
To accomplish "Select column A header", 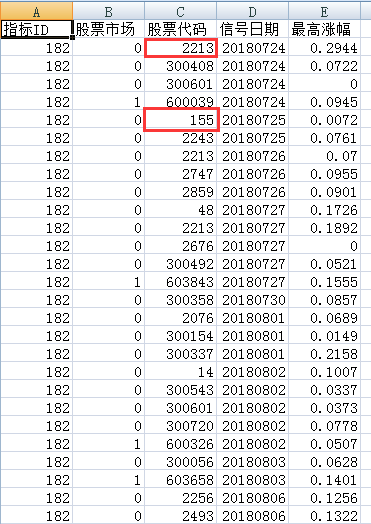I will click(36, 12).
